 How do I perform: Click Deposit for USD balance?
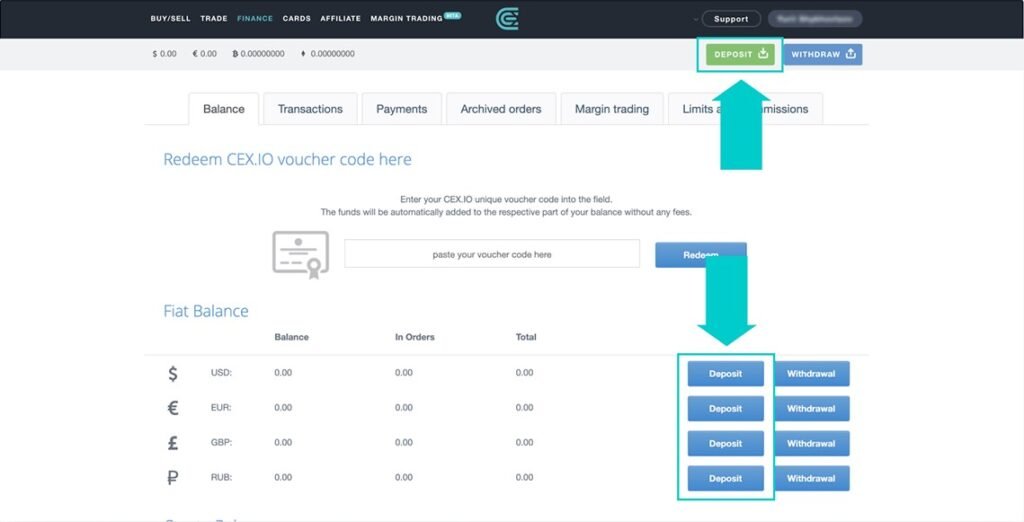click(725, 374)
